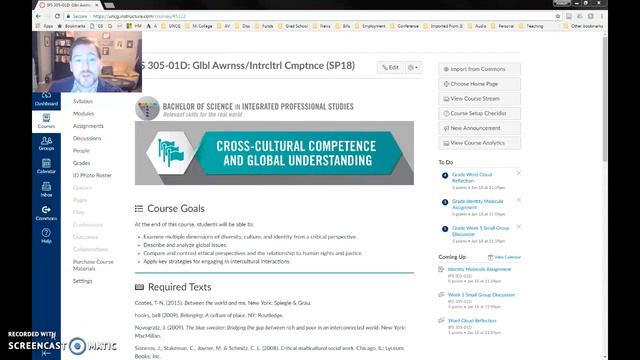This screenshot has height=360, width=640.
Task: Open Outcomes in the course menu
Action: 85,237
